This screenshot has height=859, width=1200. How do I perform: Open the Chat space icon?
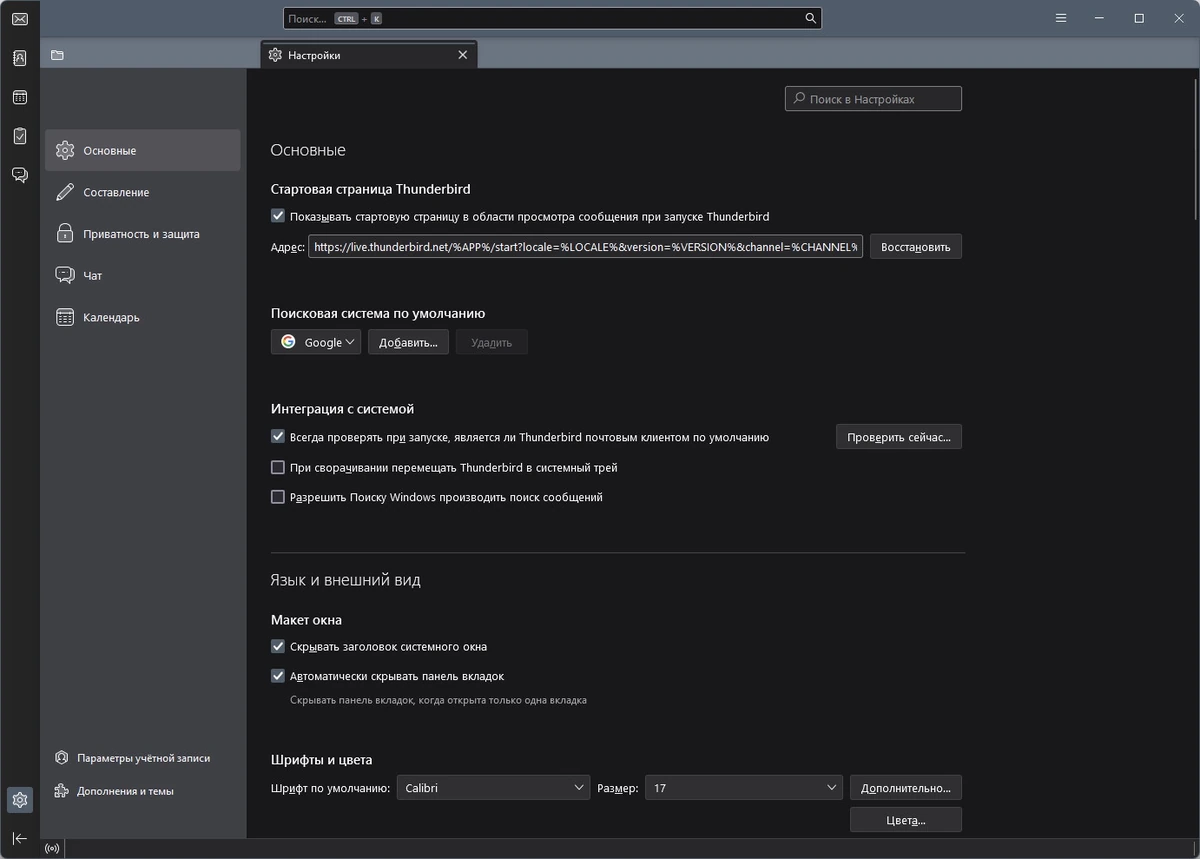pos(20,175)
